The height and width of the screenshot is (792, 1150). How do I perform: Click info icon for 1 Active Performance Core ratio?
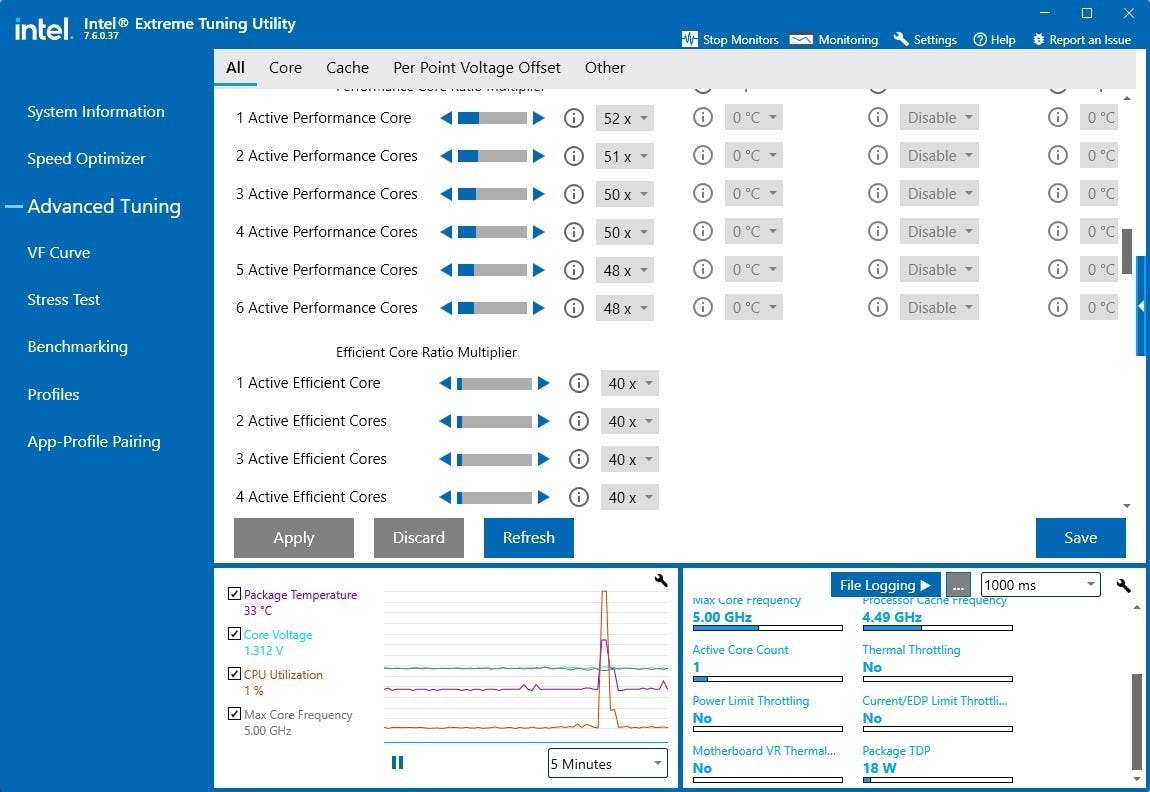click(574, 118)
